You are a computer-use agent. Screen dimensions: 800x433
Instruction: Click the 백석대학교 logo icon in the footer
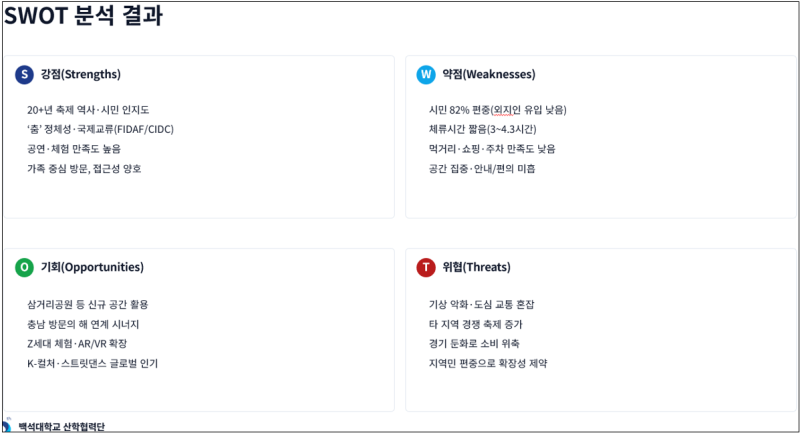click(8, 426)
